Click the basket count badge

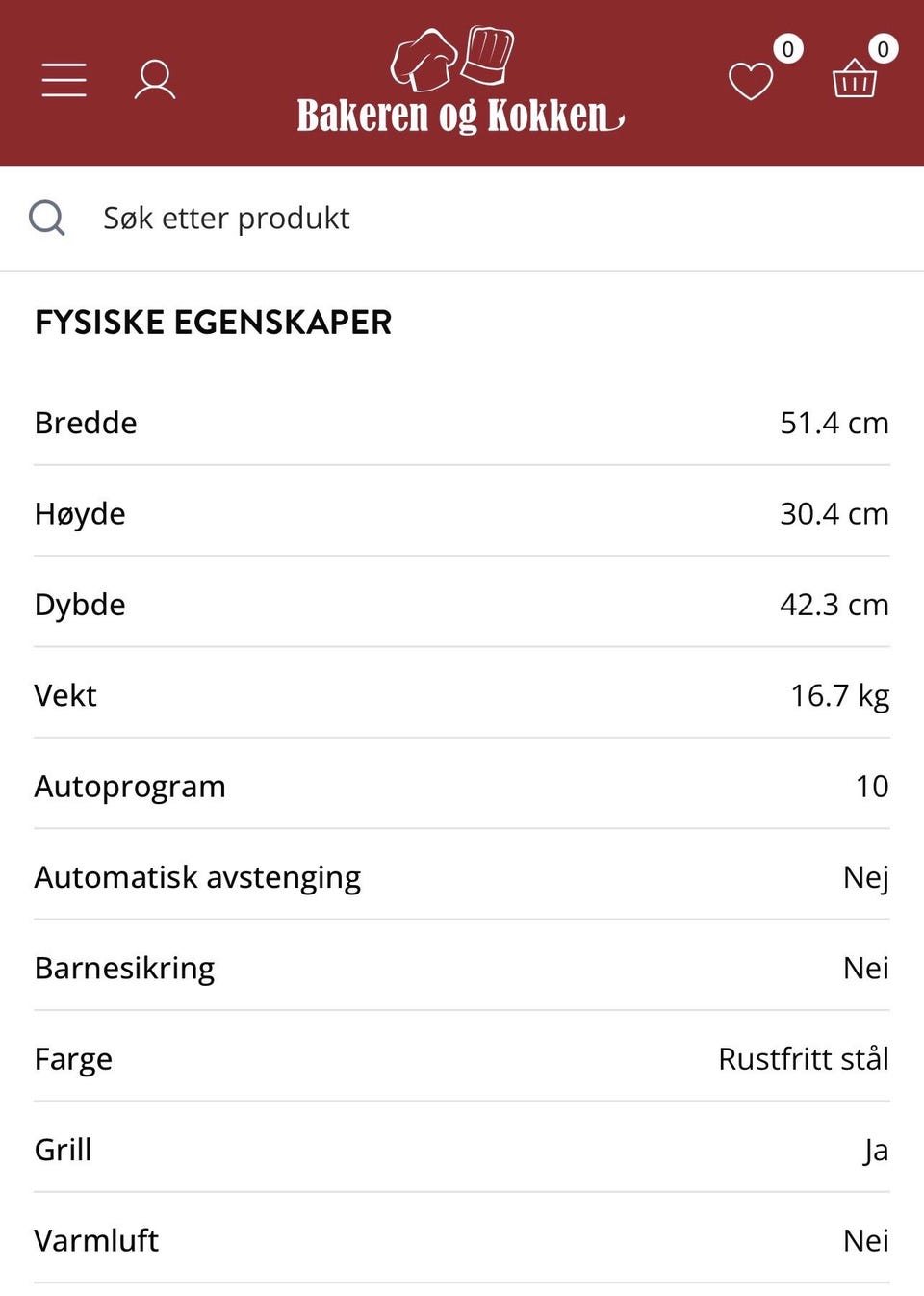pyautogui.click(x=883, y=49)
